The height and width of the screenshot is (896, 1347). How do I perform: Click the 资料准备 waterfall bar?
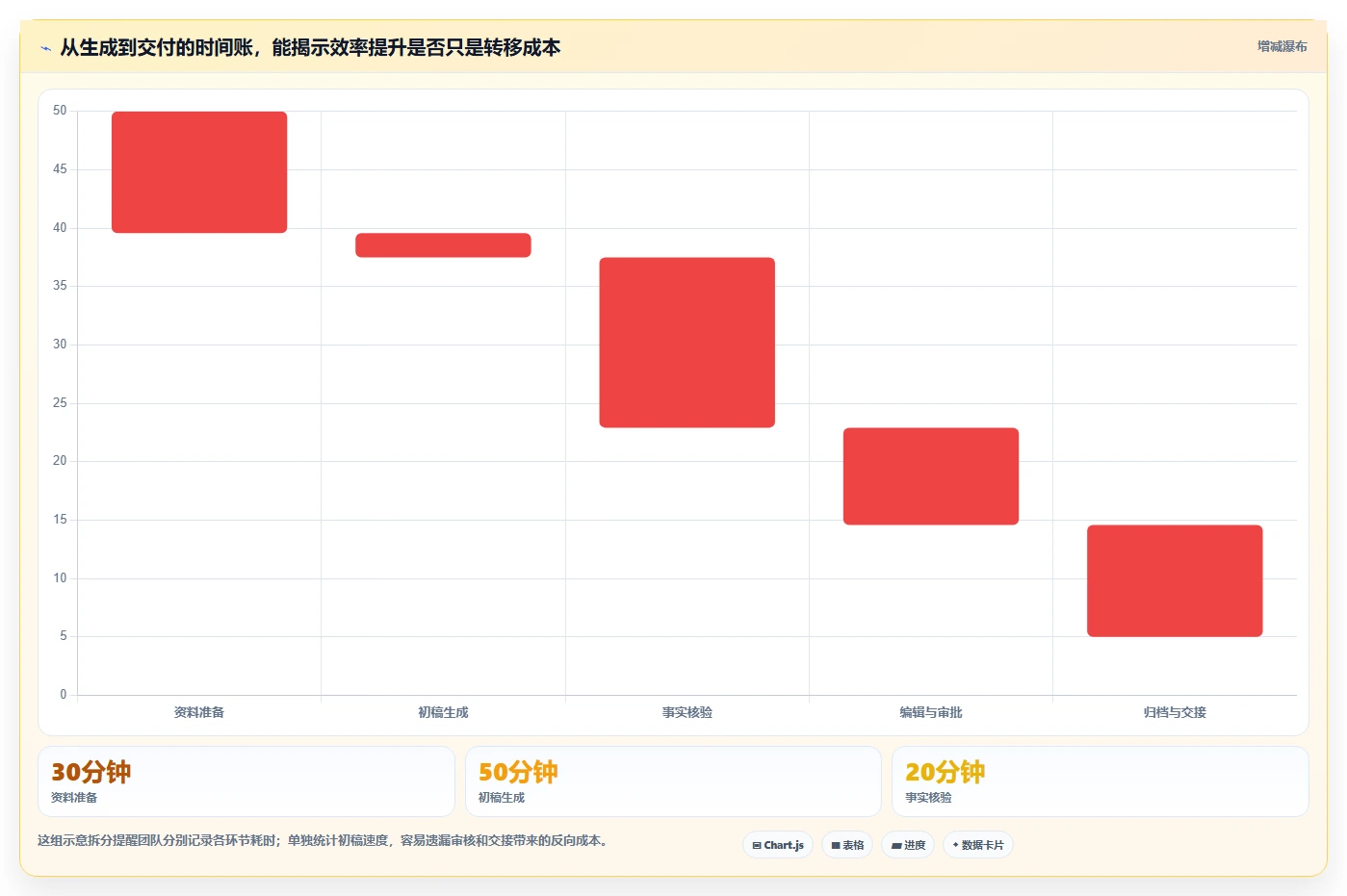click(x=199, y=172)
